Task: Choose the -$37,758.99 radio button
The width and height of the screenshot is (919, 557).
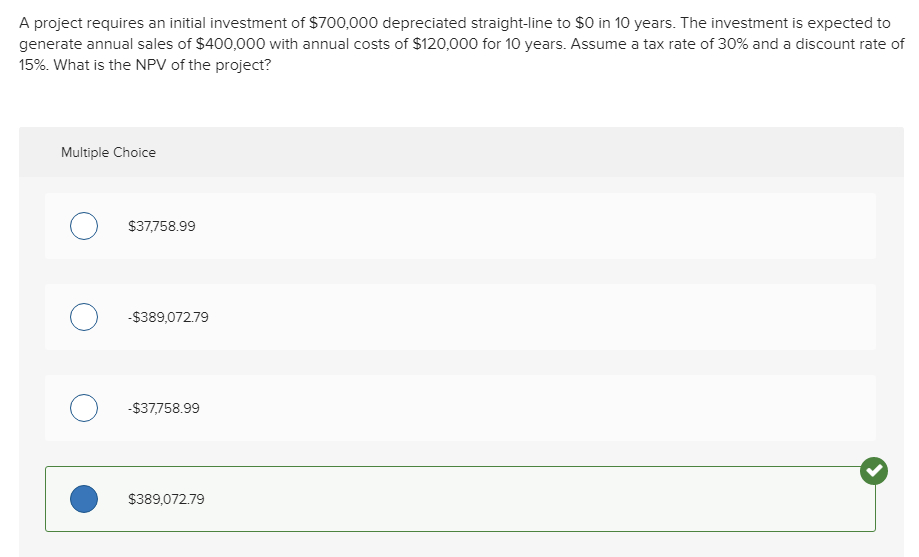Action: (x=84, y=408)
